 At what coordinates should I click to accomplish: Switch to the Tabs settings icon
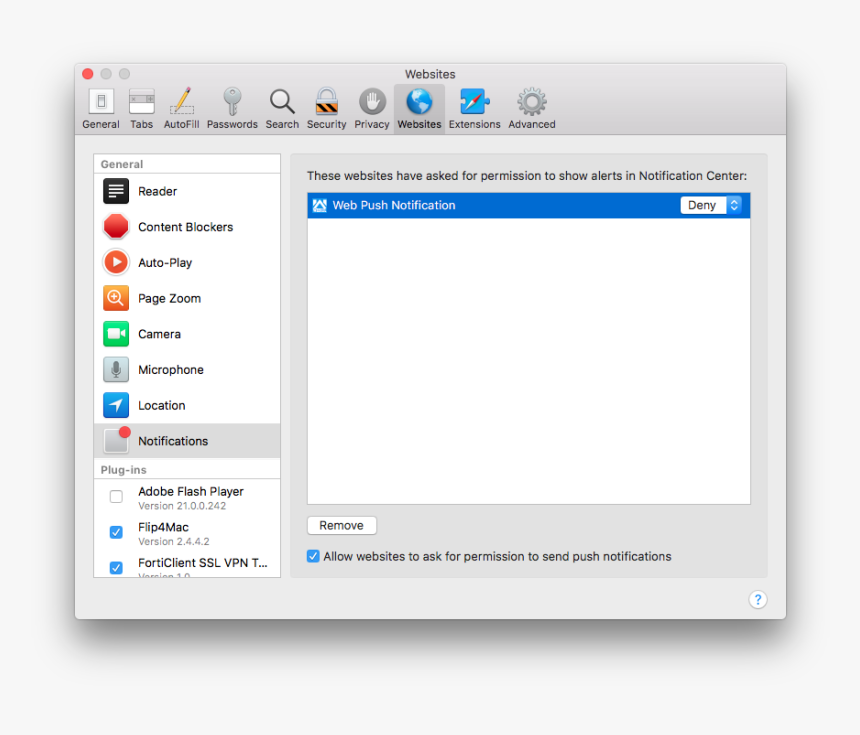click(x=141, y=105)
